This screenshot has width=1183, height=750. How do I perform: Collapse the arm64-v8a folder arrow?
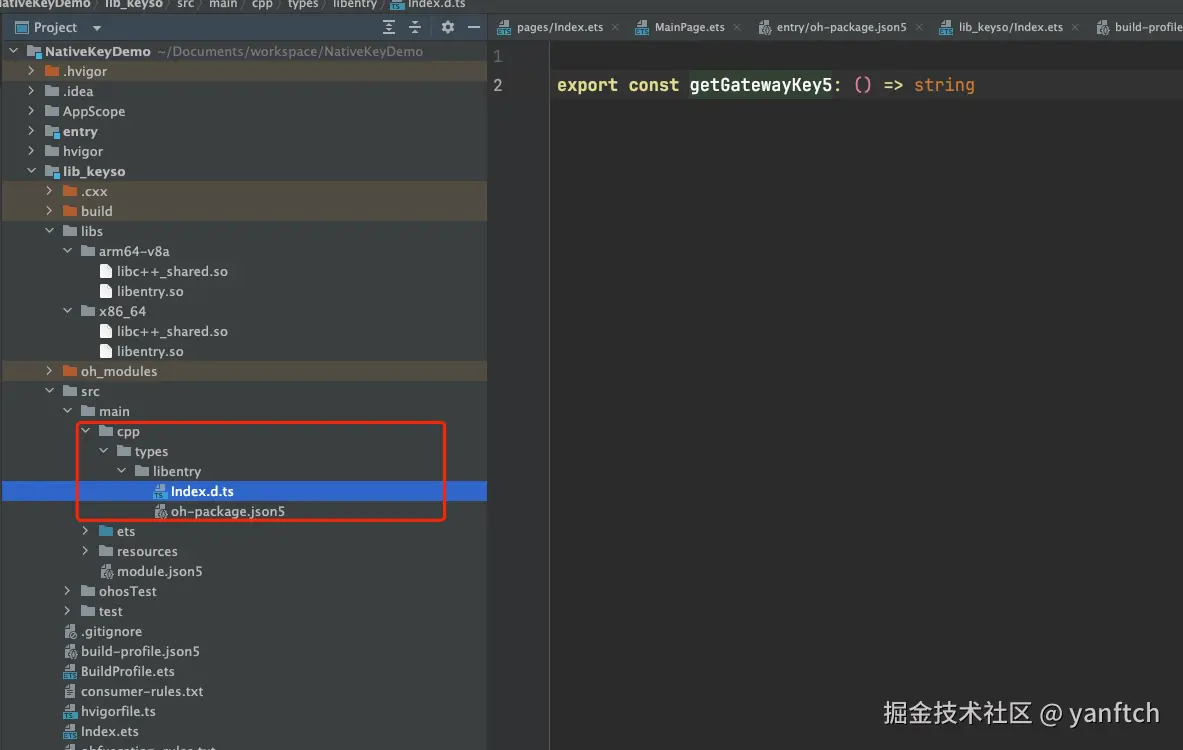click(x=67, y=251)
